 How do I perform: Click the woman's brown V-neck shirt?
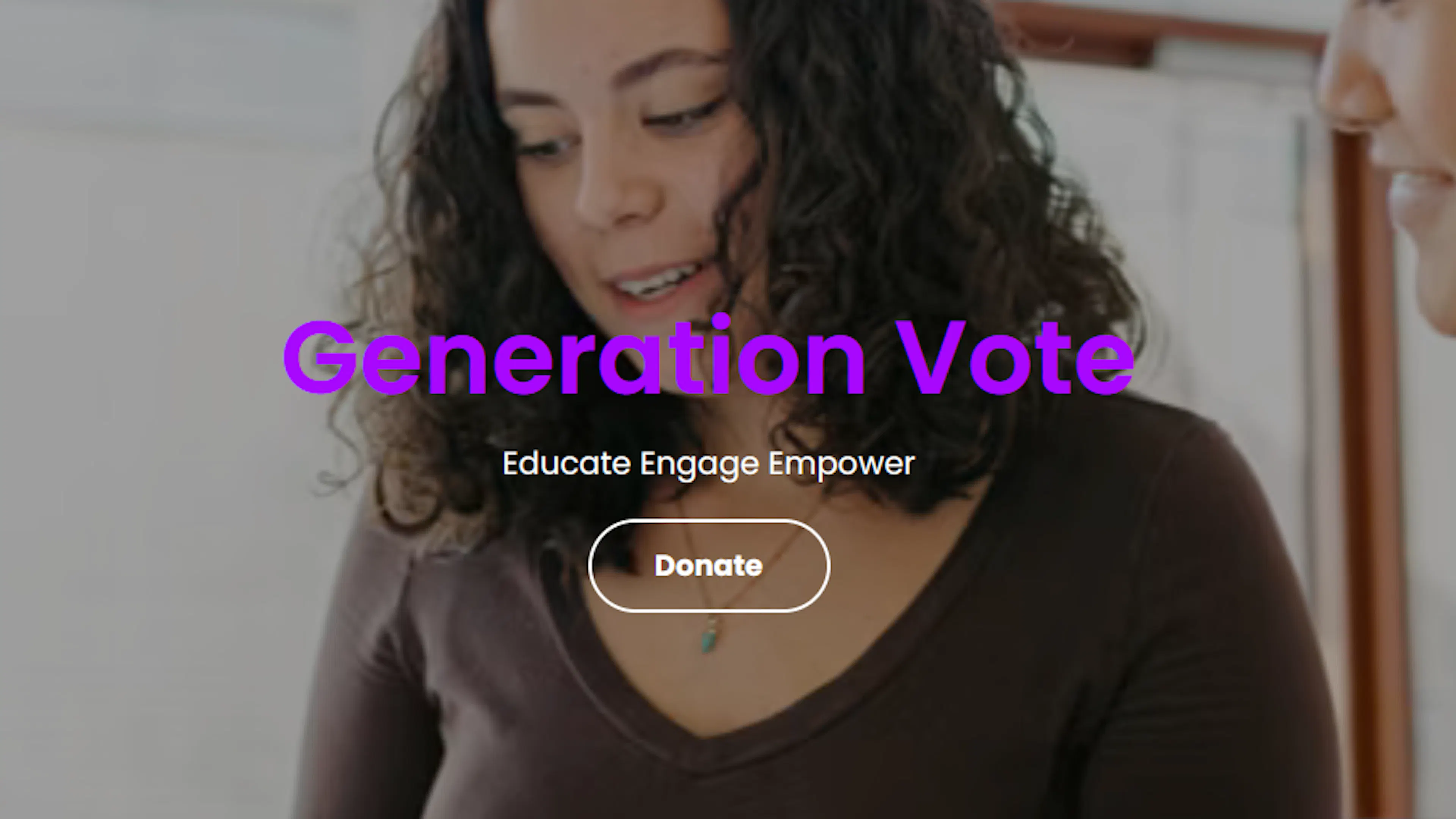pyautogui.click(x=848, y=706)
